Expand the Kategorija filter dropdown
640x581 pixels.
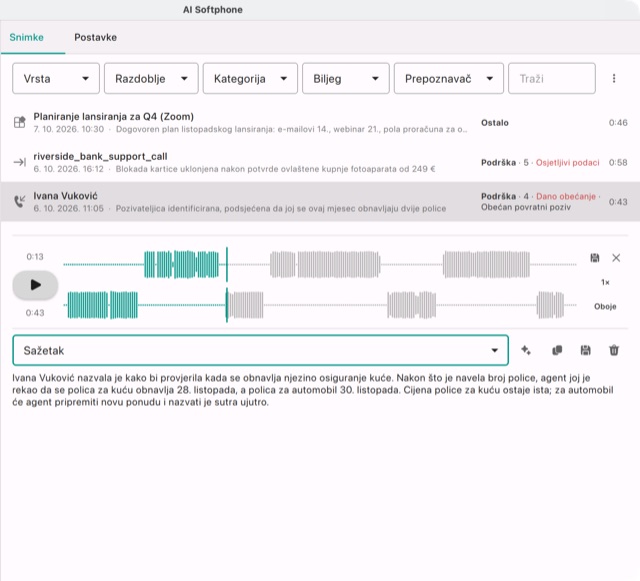250,78
